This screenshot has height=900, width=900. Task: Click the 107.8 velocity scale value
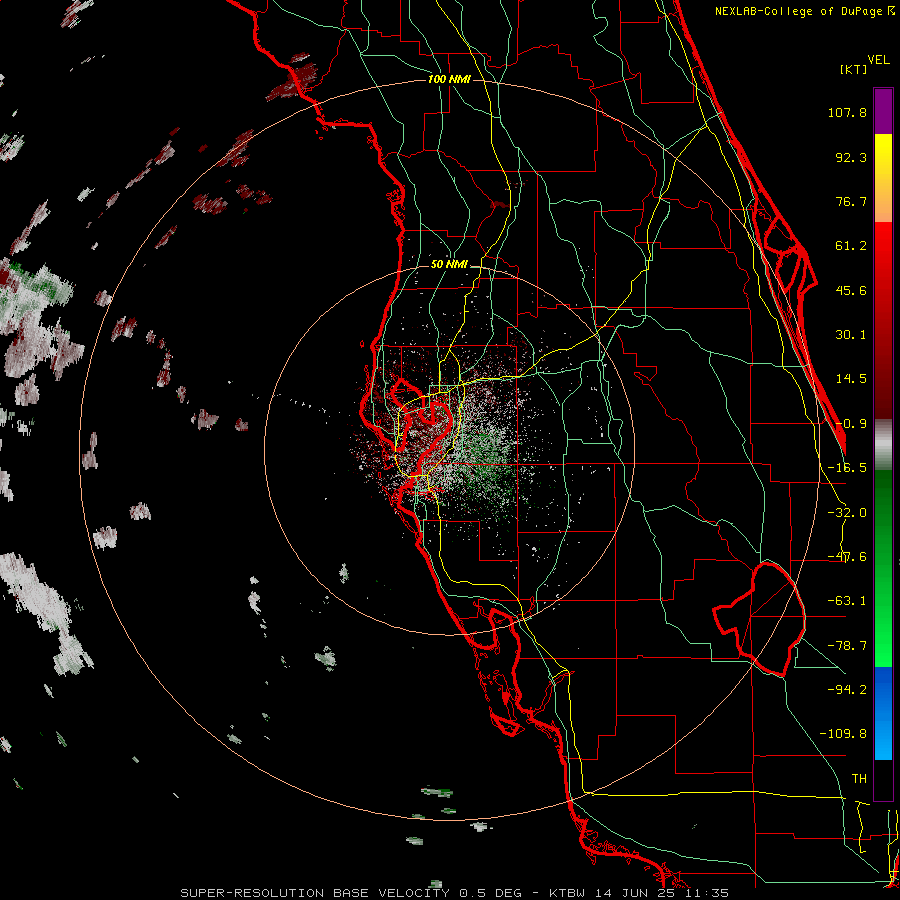[x=847, y=112]
